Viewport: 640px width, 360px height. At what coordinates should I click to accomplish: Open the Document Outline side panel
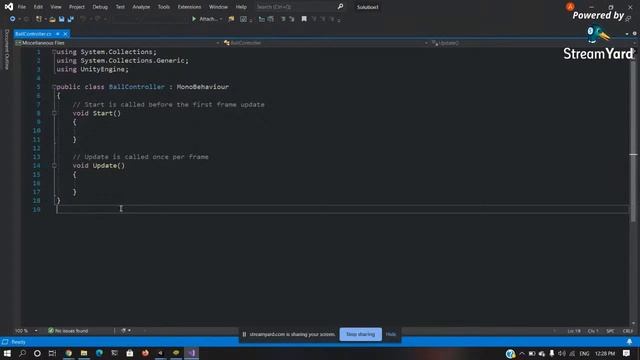(x=7, y=49)
